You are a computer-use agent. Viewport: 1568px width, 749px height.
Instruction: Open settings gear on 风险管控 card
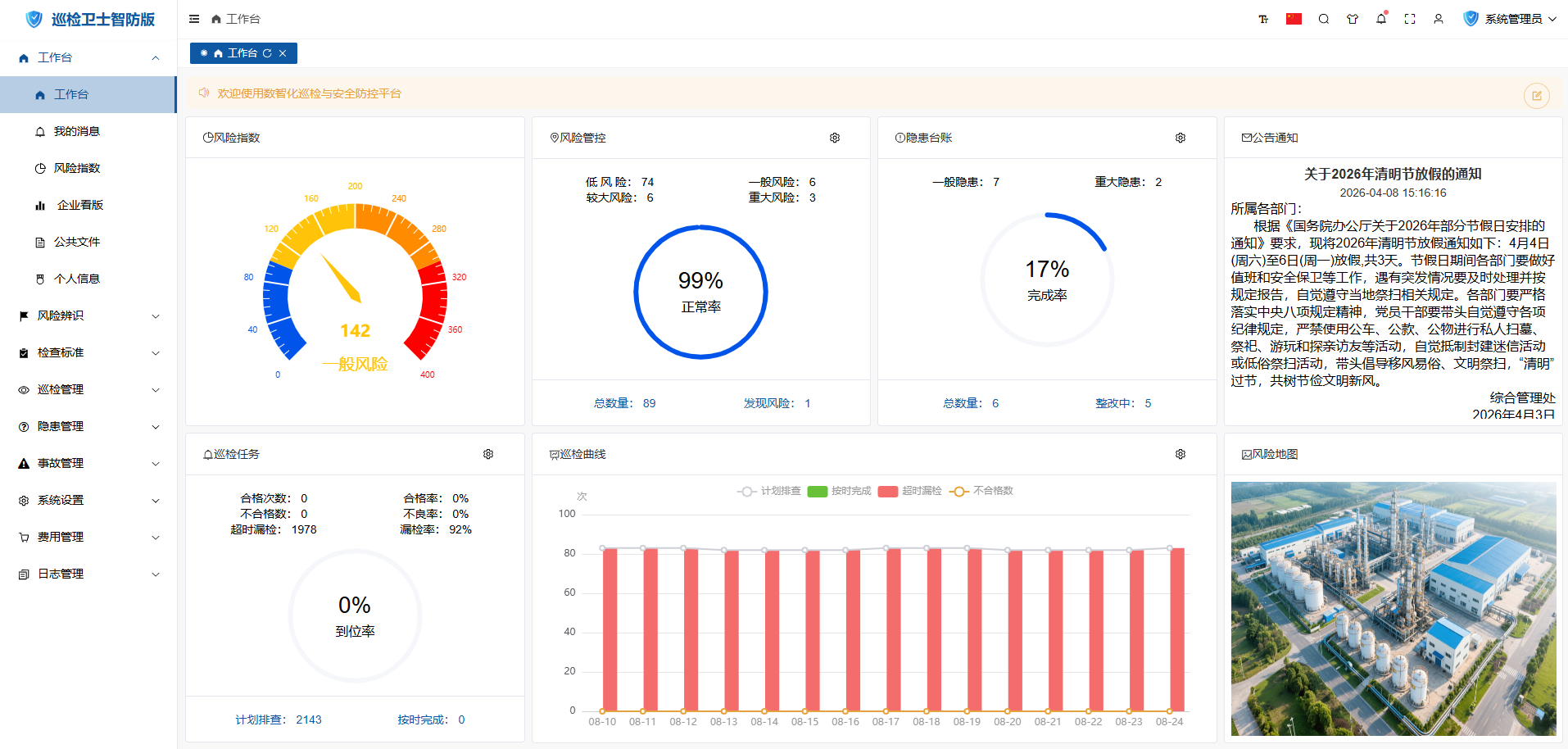835,138
